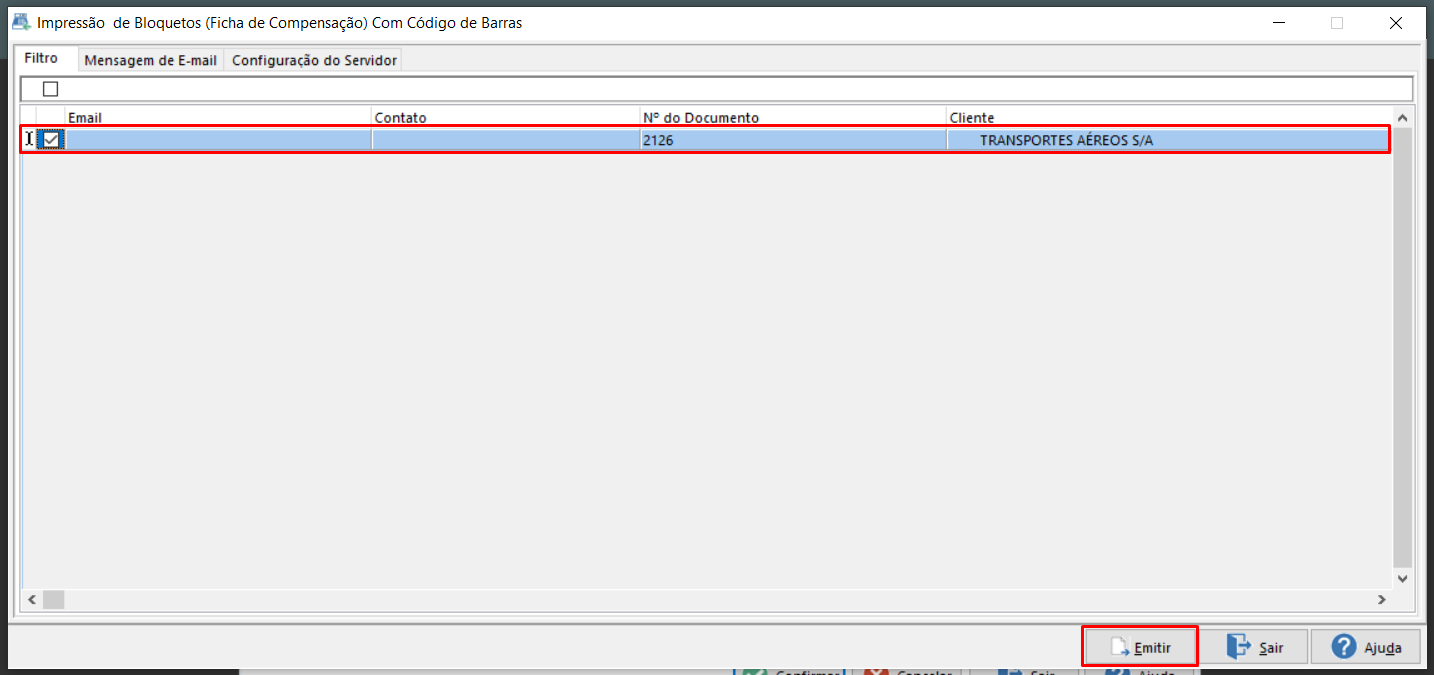Click the empty Contato cell of row 2126
The height and width of the screenshot is (675, 1434).
[x=506, y=140]
